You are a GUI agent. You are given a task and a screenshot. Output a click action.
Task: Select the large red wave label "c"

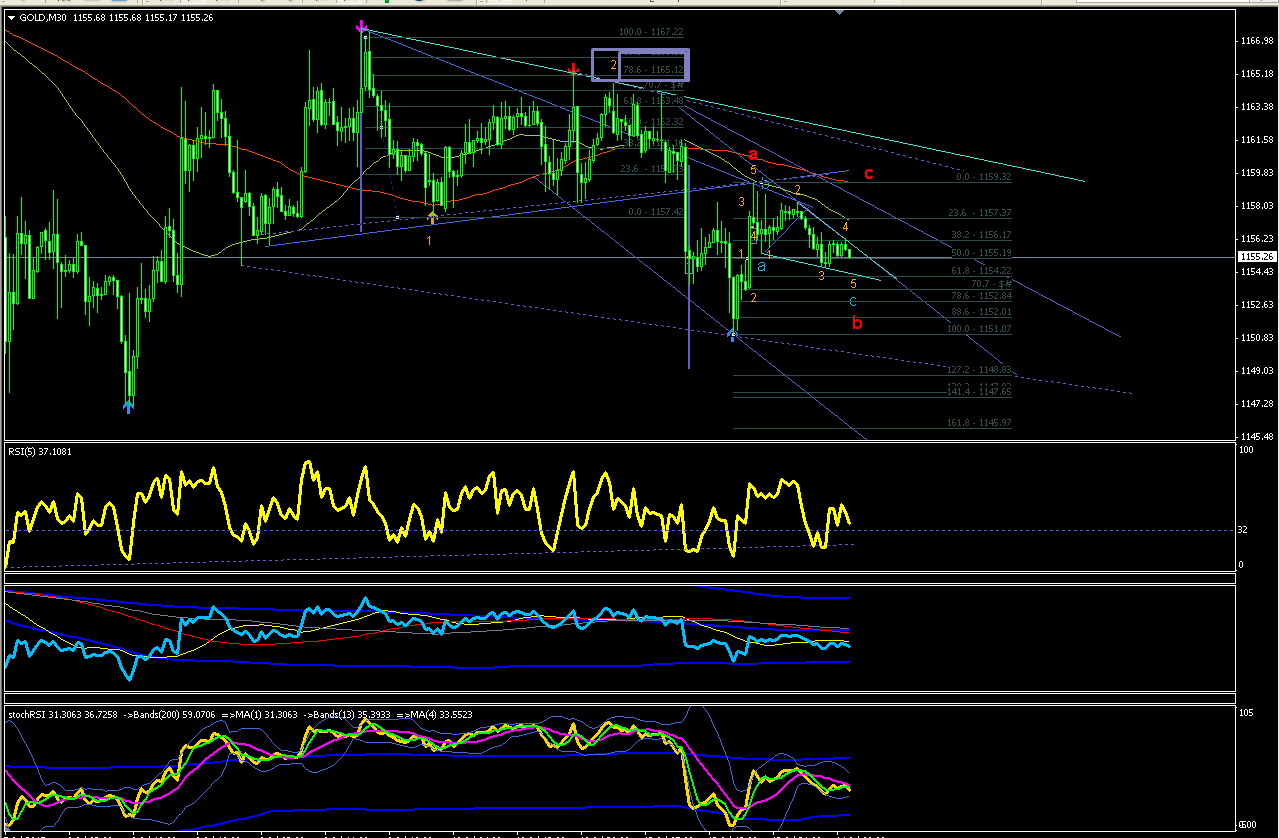(x=869, y=173)
